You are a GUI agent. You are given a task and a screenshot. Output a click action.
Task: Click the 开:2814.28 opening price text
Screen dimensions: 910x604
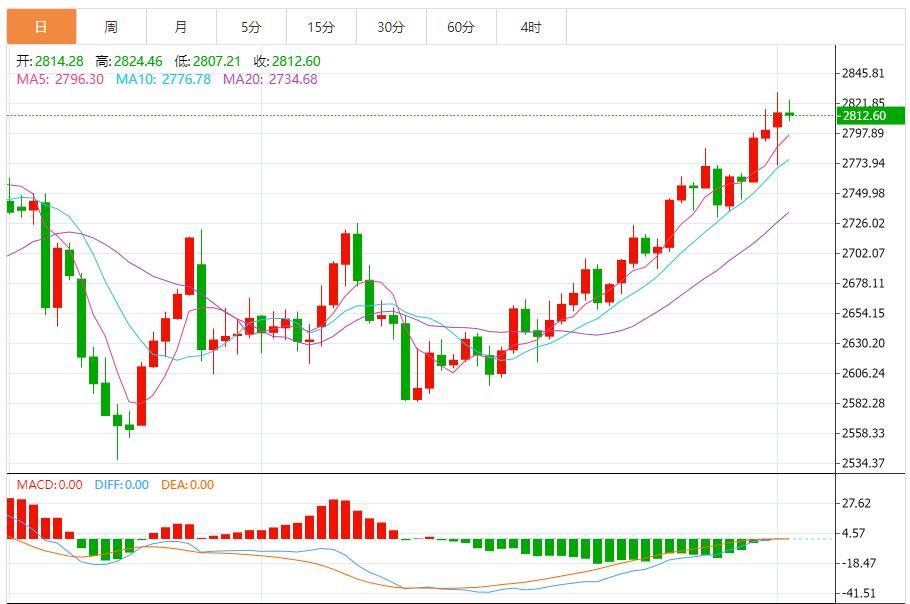point(49,61)
